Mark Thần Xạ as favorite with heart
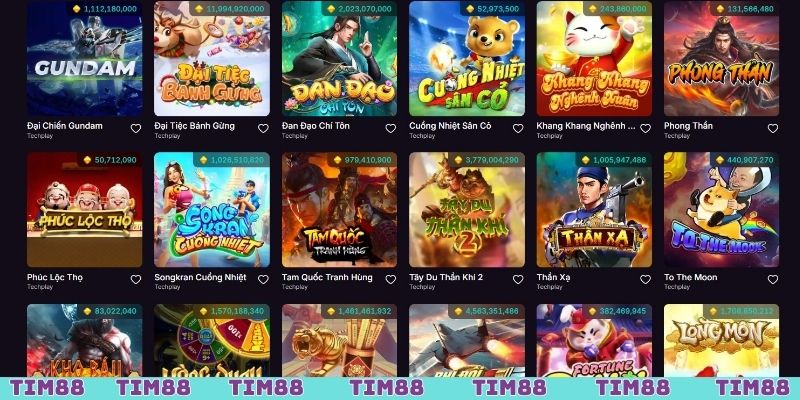Screen dimensions: 800x400 pyautogui.click(x=645, y=280)
